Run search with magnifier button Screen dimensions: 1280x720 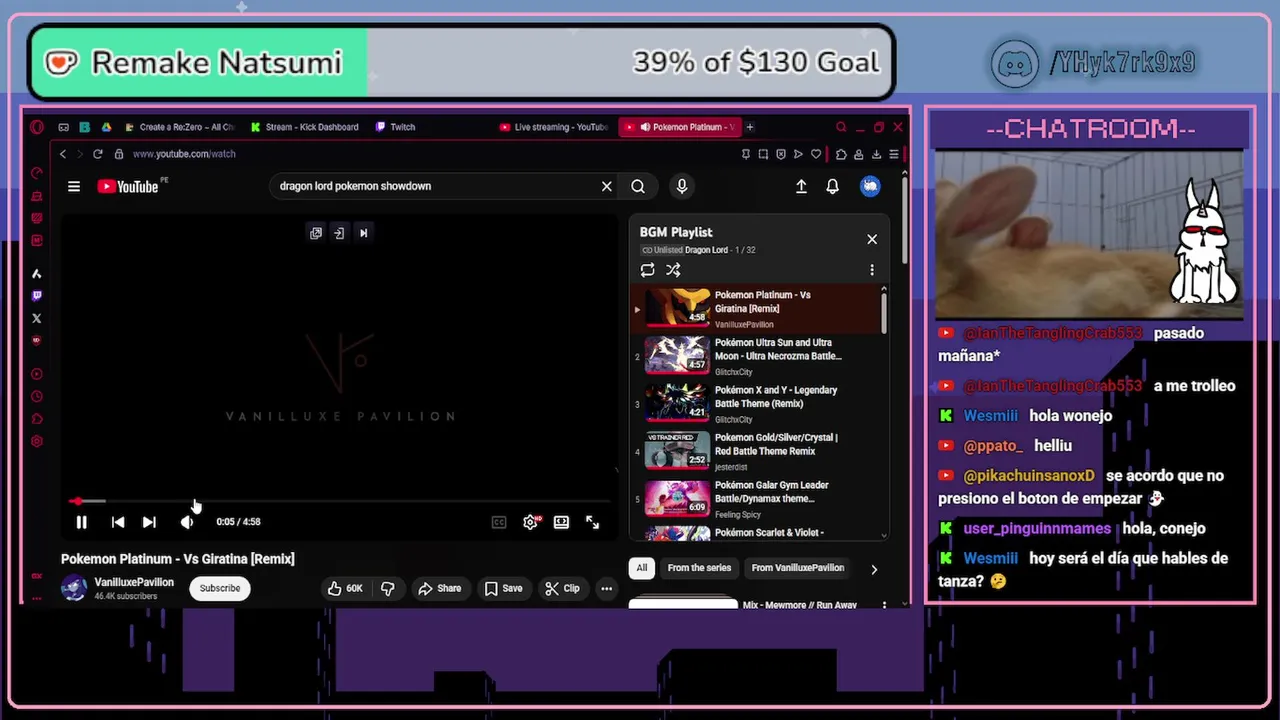[638, 186]
